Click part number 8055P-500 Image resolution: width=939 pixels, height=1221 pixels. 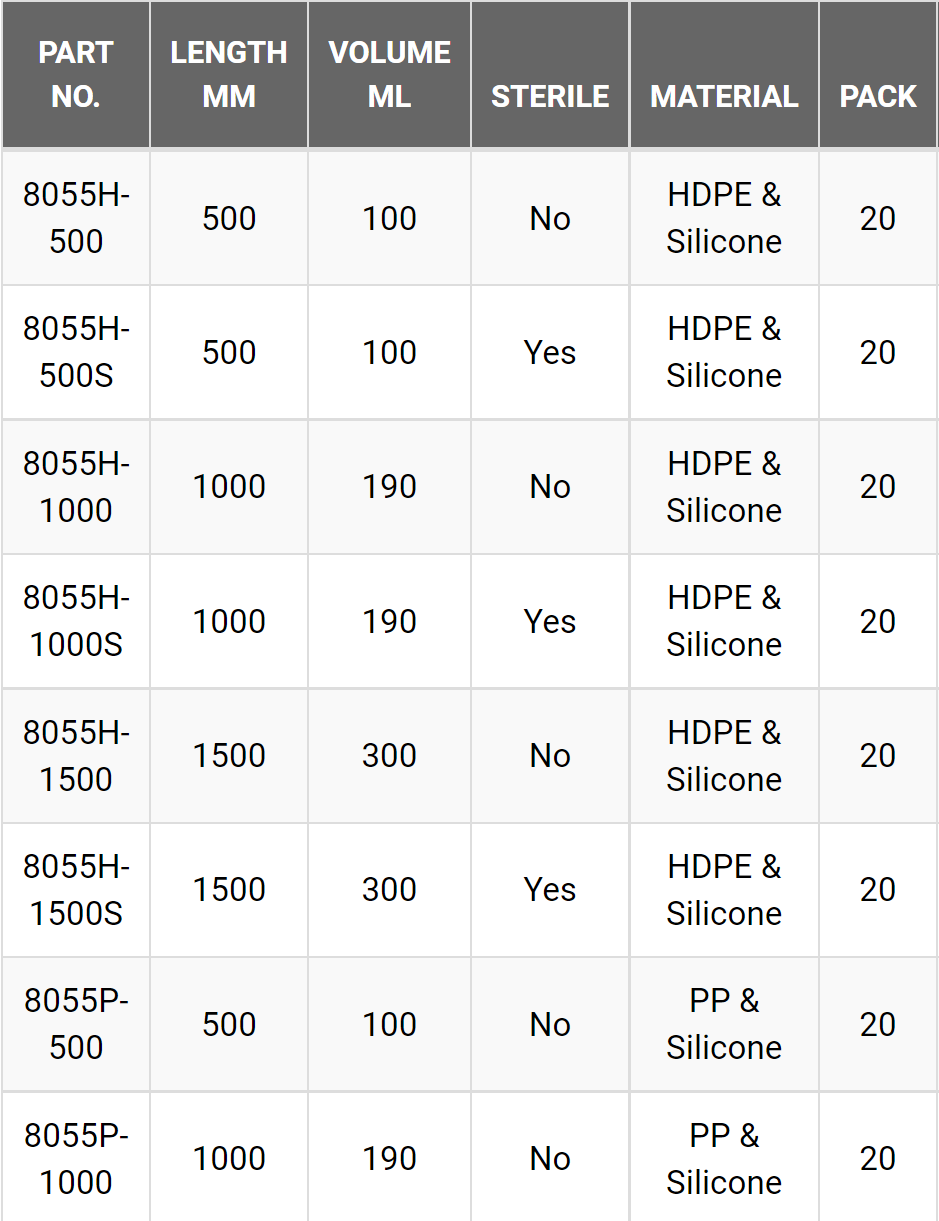click(x=76, y=1024)
